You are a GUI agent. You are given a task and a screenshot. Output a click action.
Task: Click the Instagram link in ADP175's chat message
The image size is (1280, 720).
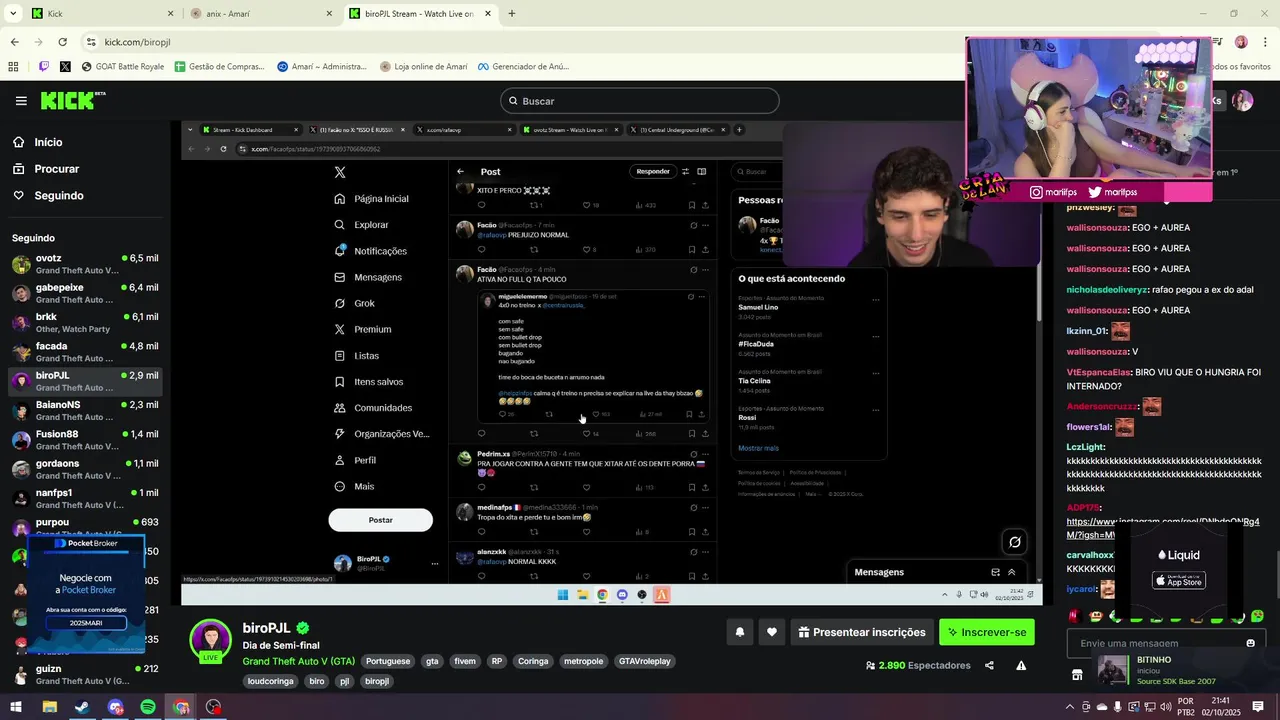point(1163,528)
